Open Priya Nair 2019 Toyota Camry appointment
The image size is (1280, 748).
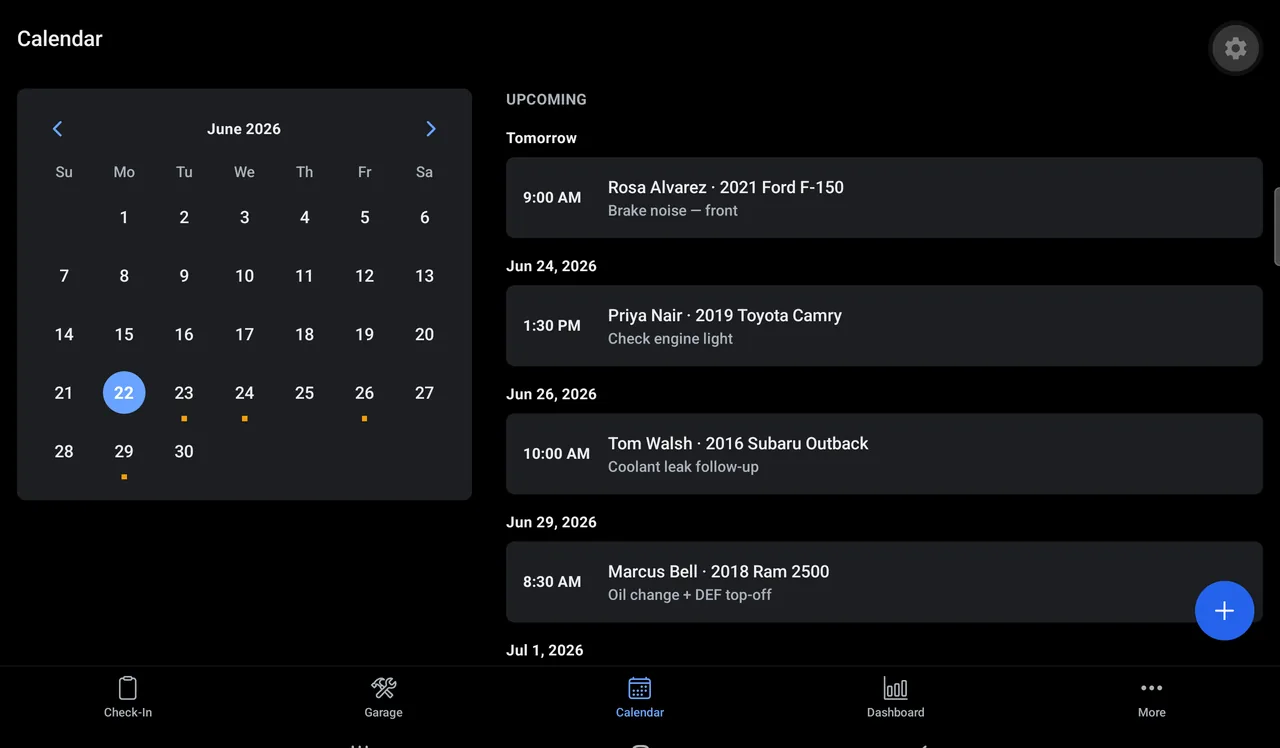pyautogui.click(x=884, y=326)
